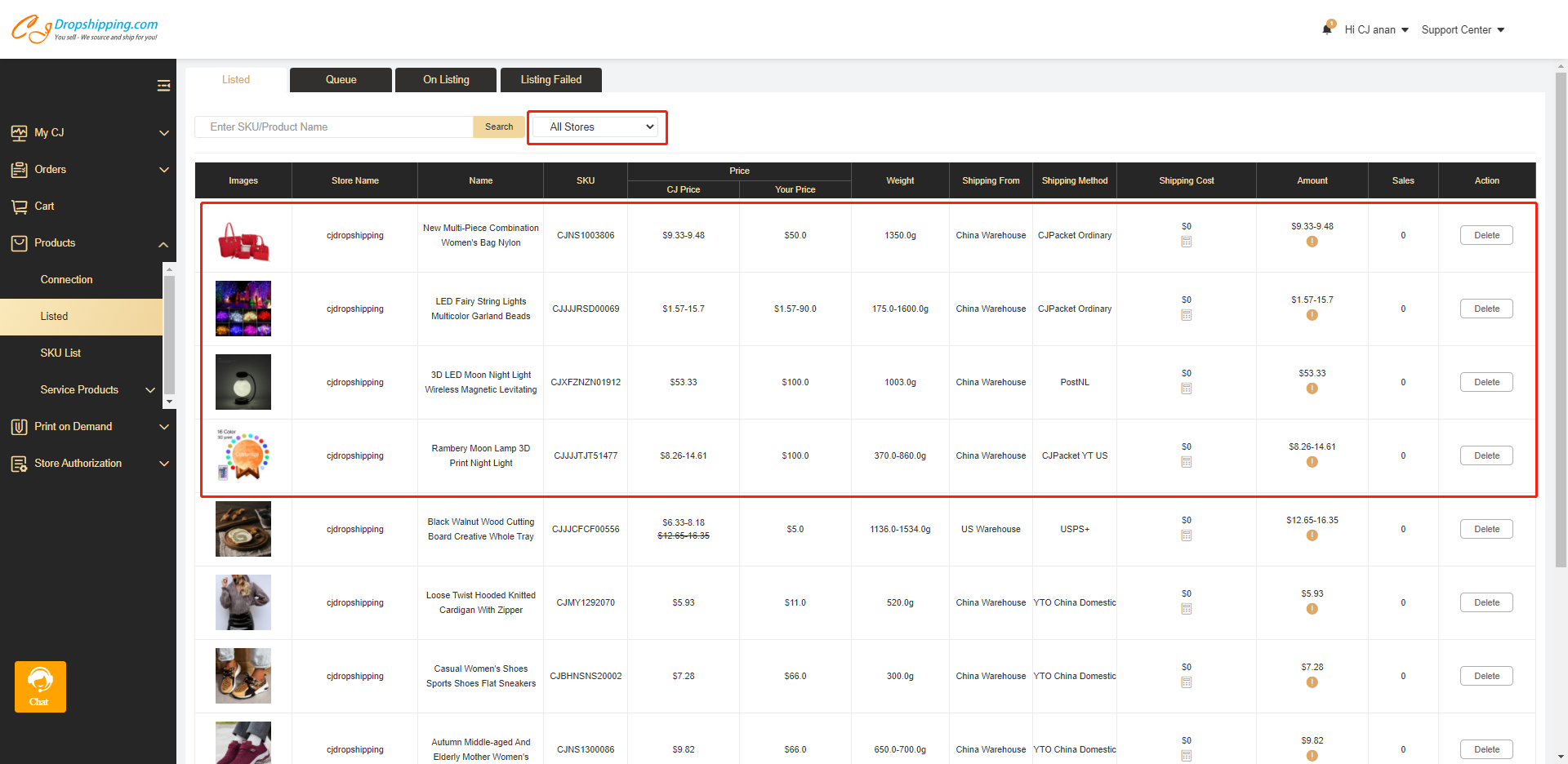Click the notification bell icon

[x=1327, y=29]
